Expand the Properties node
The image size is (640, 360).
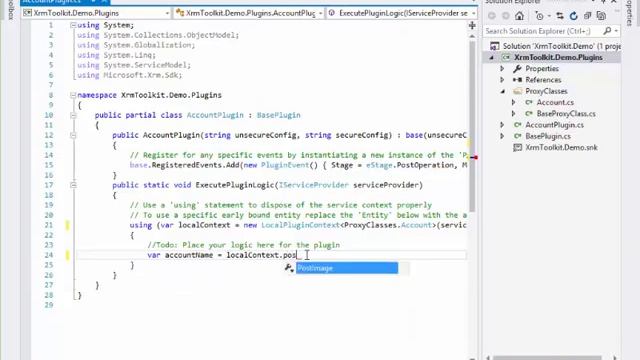pyautogui.click(x=502, y=69)
